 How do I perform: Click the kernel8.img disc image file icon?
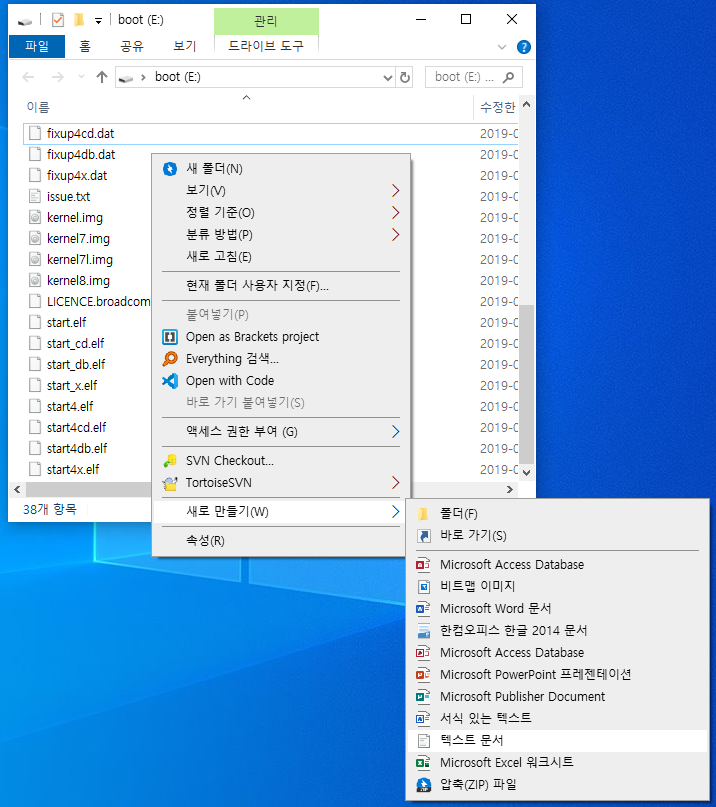tap(35, 280)
